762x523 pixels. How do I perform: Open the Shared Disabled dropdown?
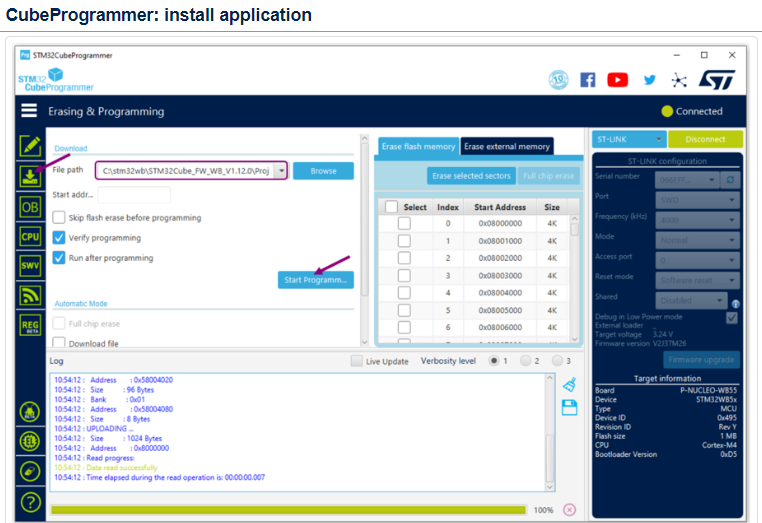coord(692,300)
